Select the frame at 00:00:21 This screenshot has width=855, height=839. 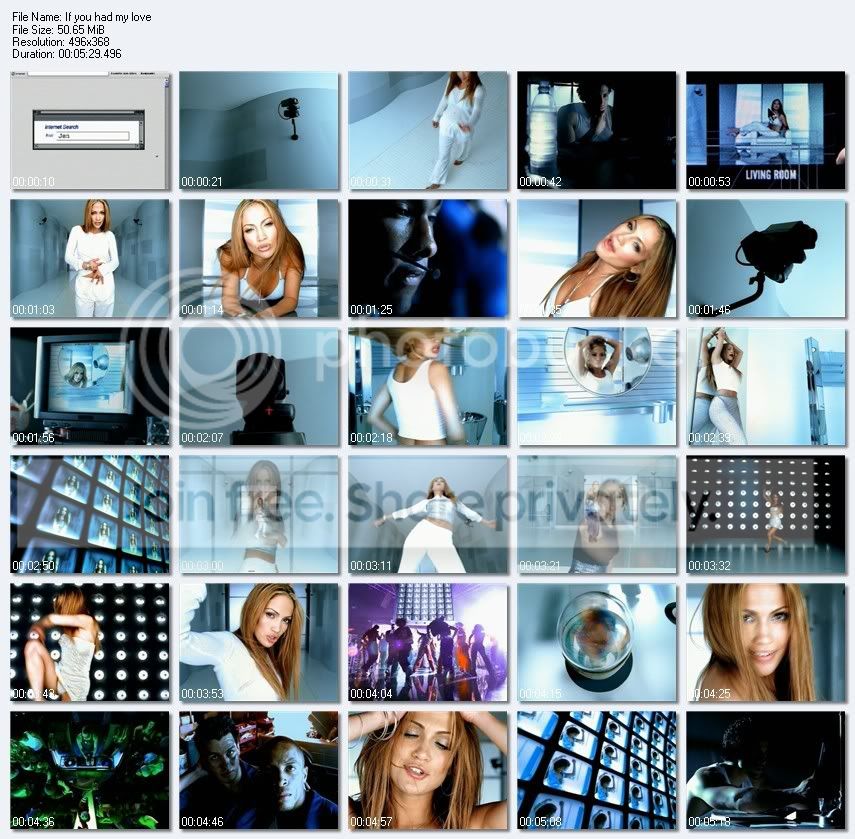pyautogui.click(x=259, y=131)
